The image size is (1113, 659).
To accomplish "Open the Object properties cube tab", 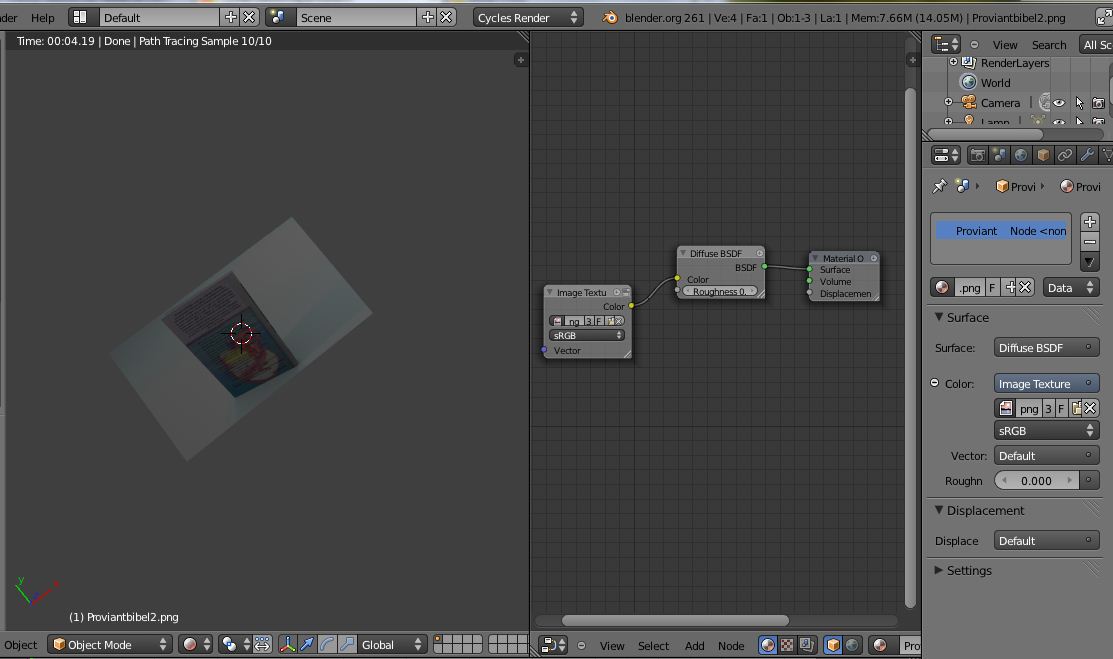I will [x=1043, y=155].
